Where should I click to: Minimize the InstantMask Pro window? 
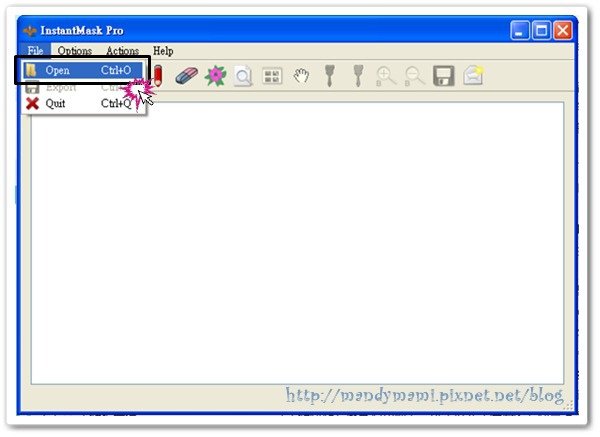pos(520,31)
